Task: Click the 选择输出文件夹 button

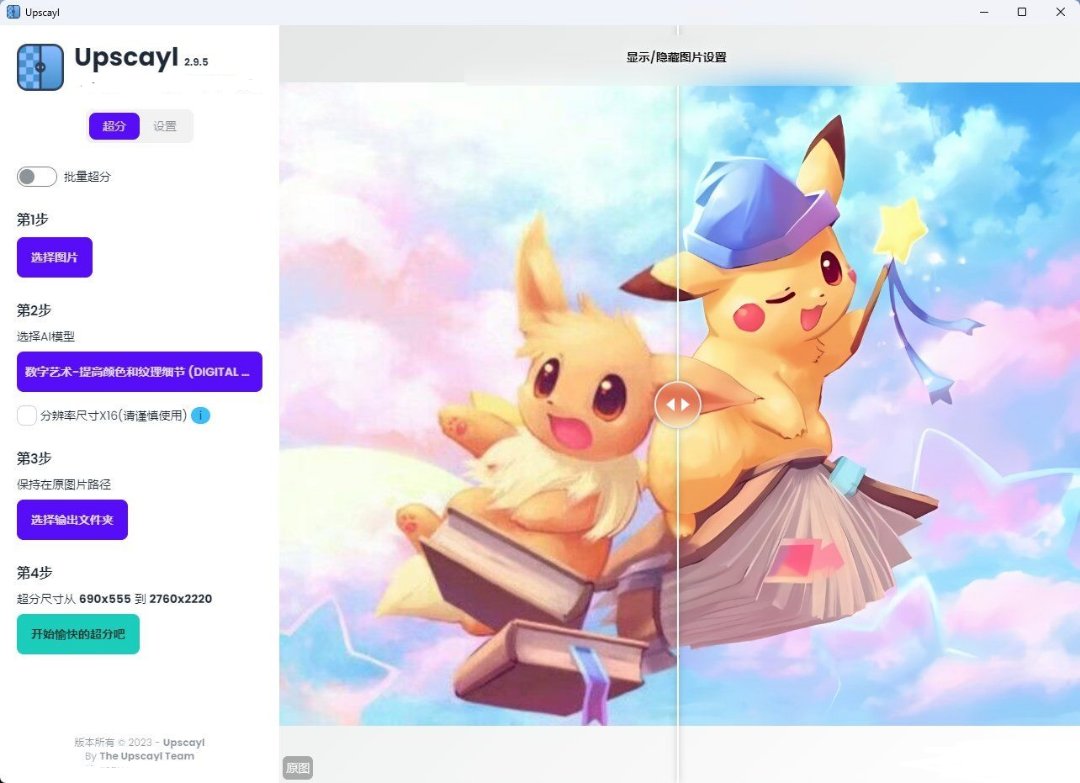Action: coord(72,520)
